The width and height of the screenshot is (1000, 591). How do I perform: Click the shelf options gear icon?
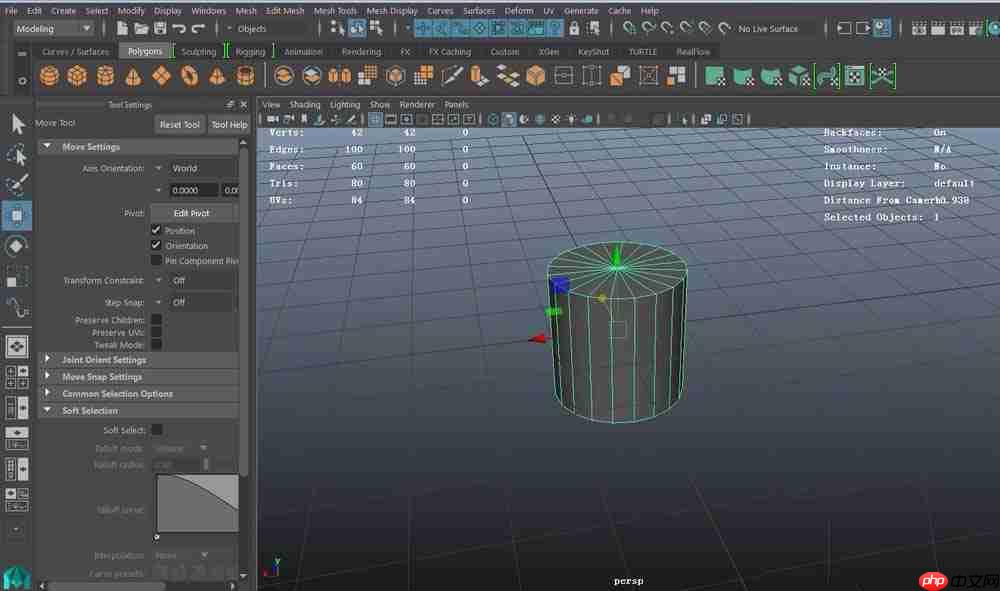pos(22,81)
